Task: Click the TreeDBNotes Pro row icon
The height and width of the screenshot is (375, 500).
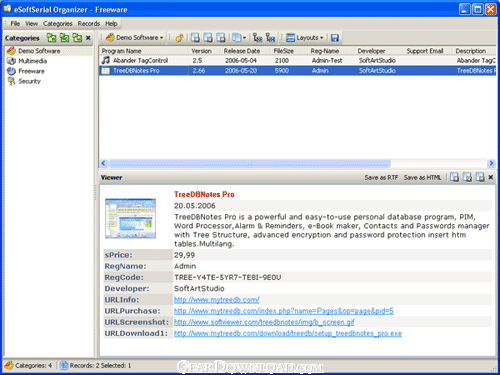Action: click(106, 71)
